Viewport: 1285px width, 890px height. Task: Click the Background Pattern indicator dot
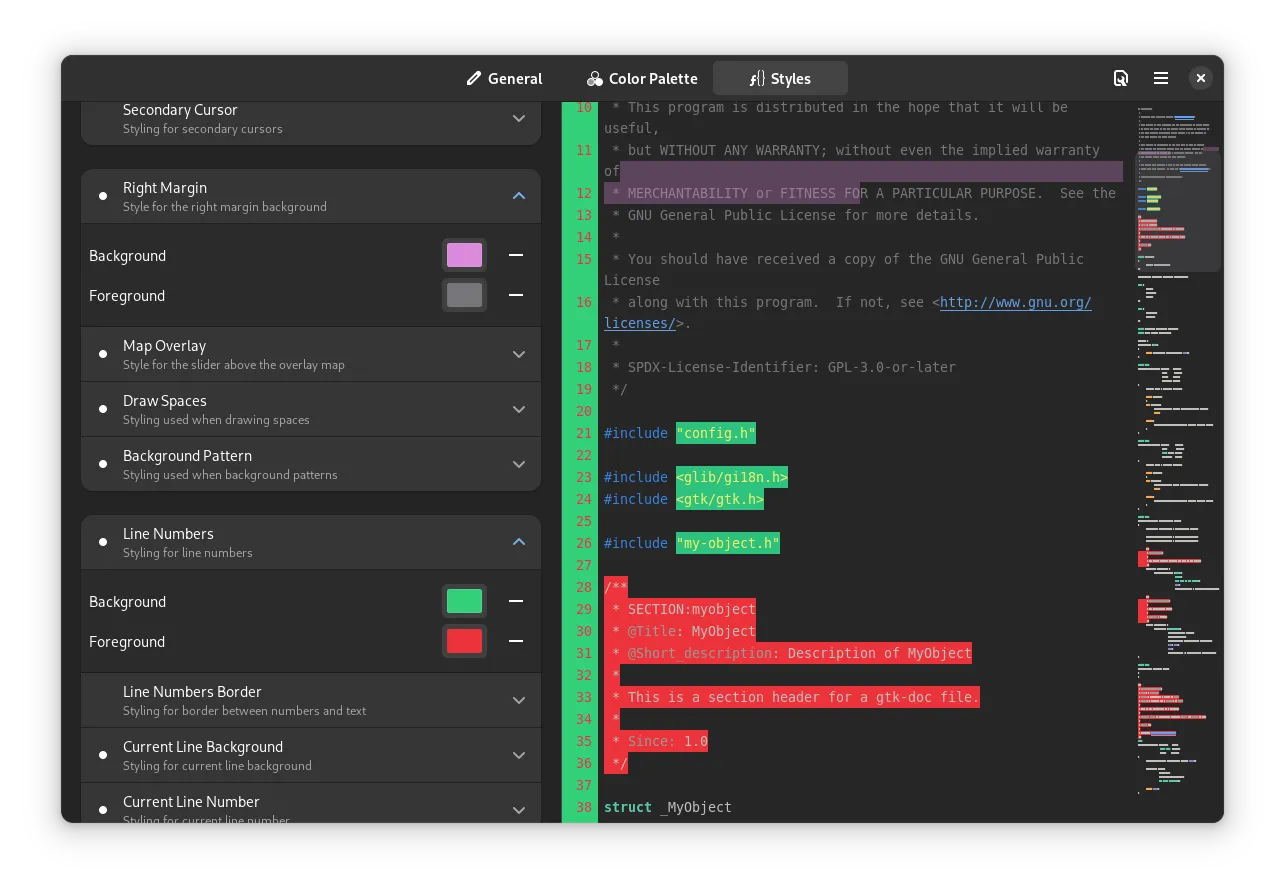pyautogui.click(x=103, y=464)
